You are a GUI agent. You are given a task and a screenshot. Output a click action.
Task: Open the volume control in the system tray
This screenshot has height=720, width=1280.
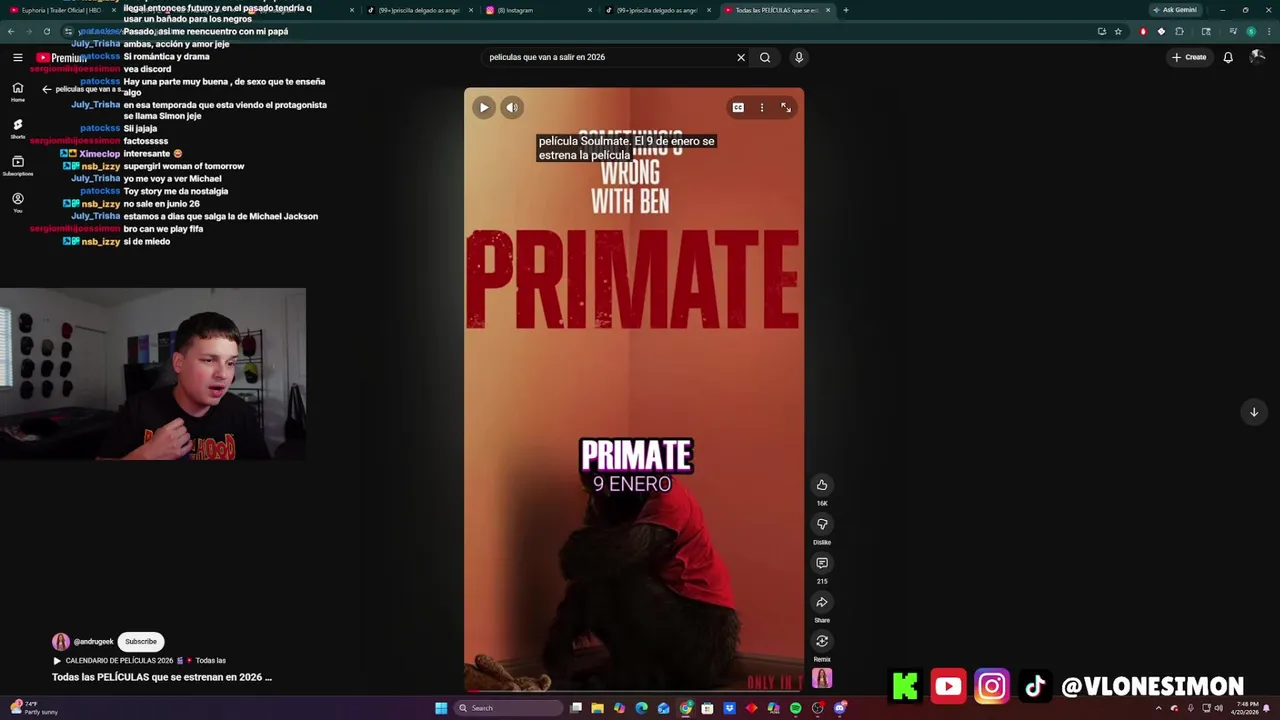coord(1218,708)
